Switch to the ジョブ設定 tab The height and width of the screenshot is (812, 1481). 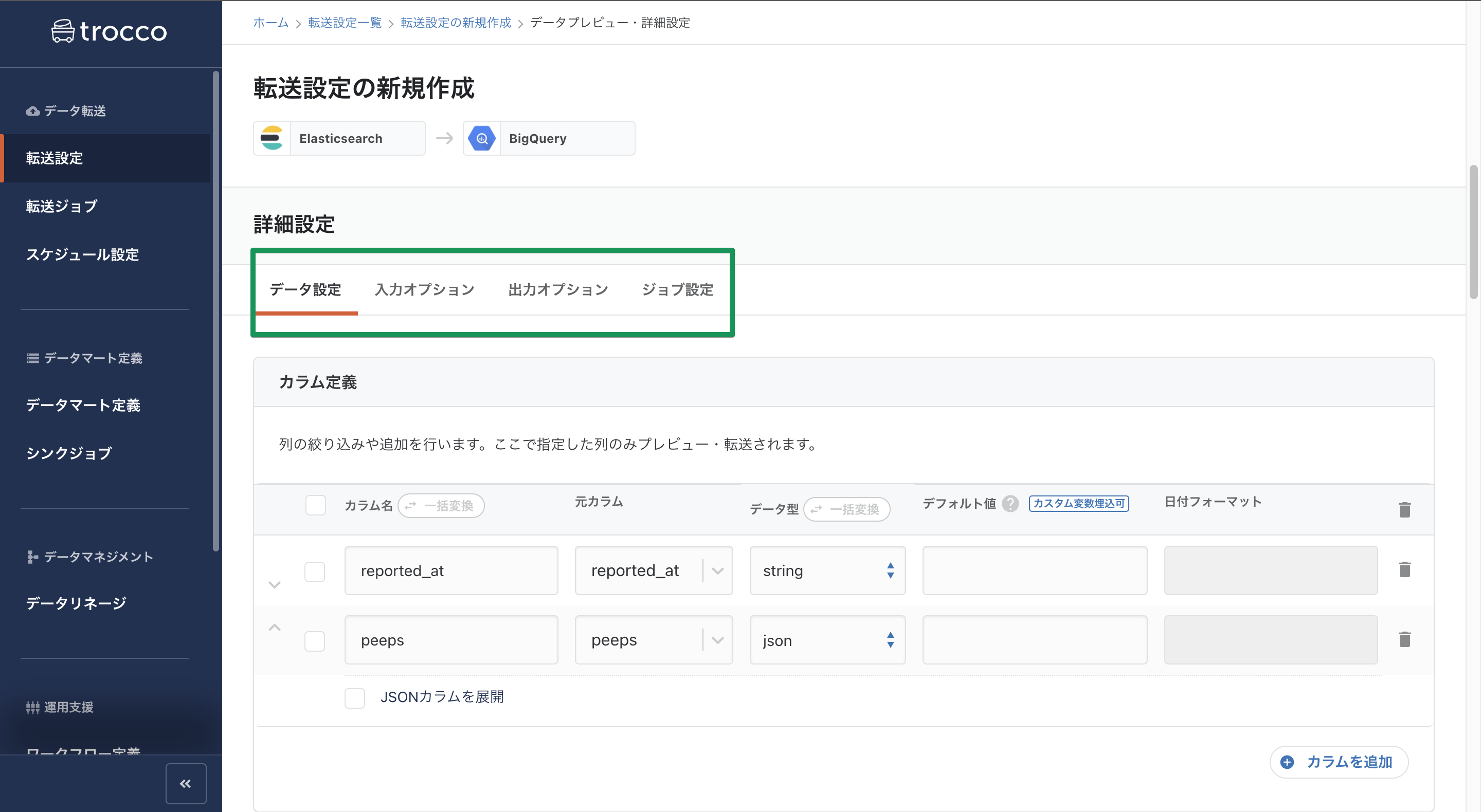tap(678, 290)
